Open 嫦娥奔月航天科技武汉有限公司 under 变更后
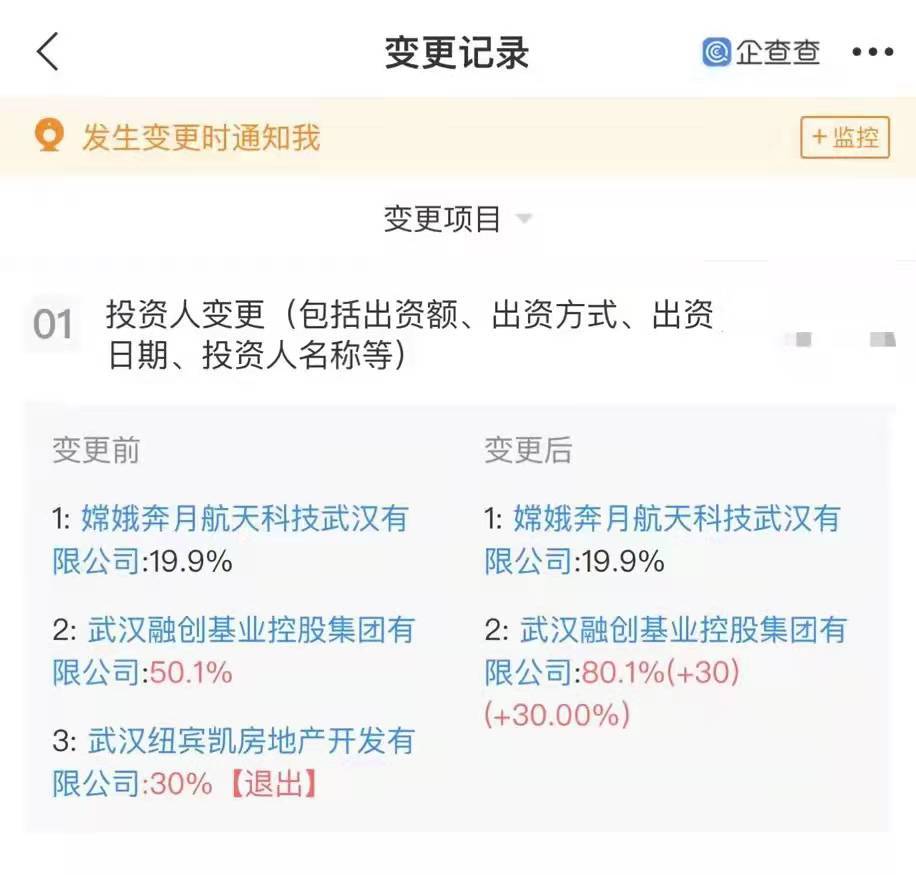 point(662,540)
